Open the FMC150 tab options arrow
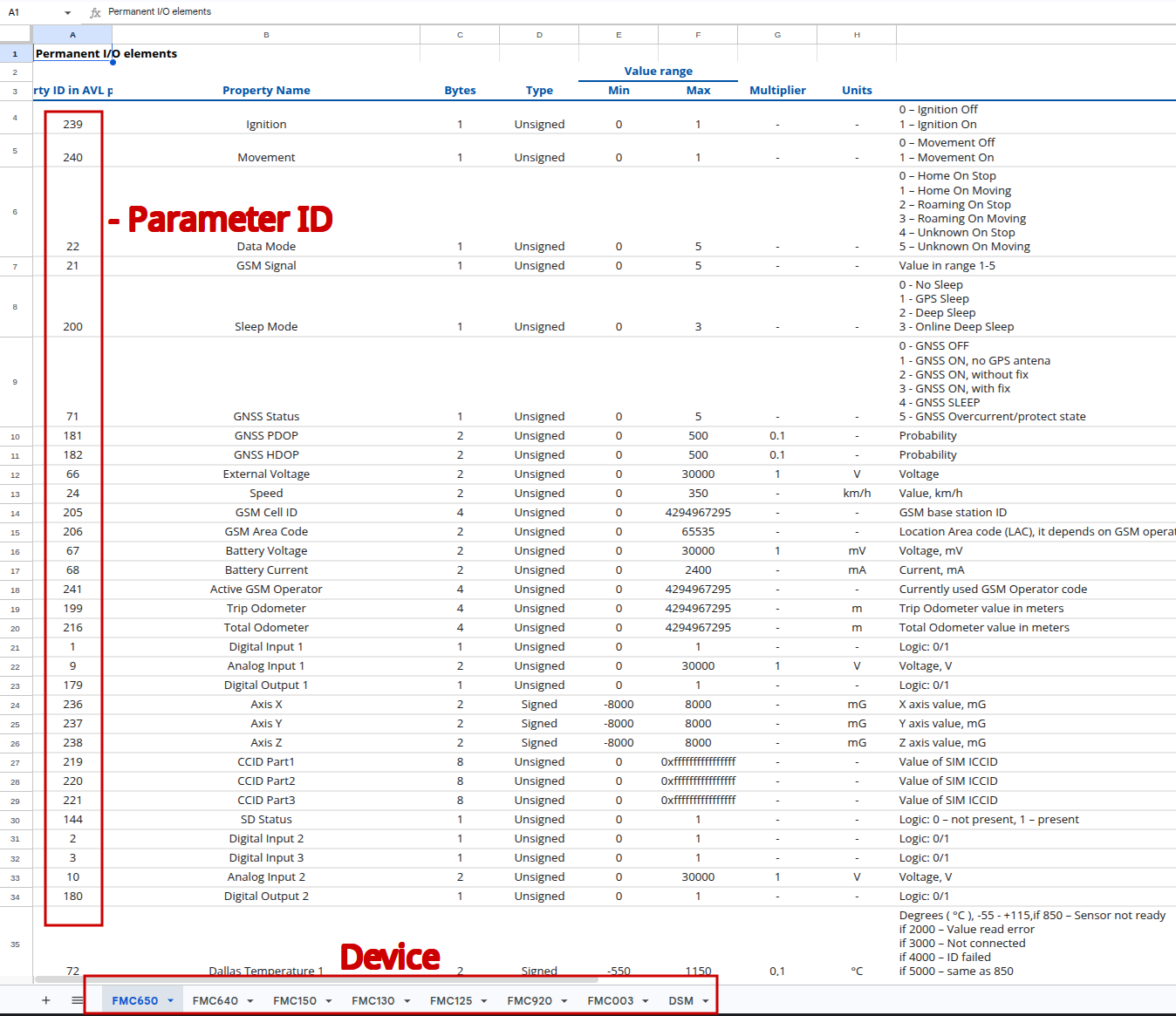Screen dimensions: 1176x1016 [329, 1001]
